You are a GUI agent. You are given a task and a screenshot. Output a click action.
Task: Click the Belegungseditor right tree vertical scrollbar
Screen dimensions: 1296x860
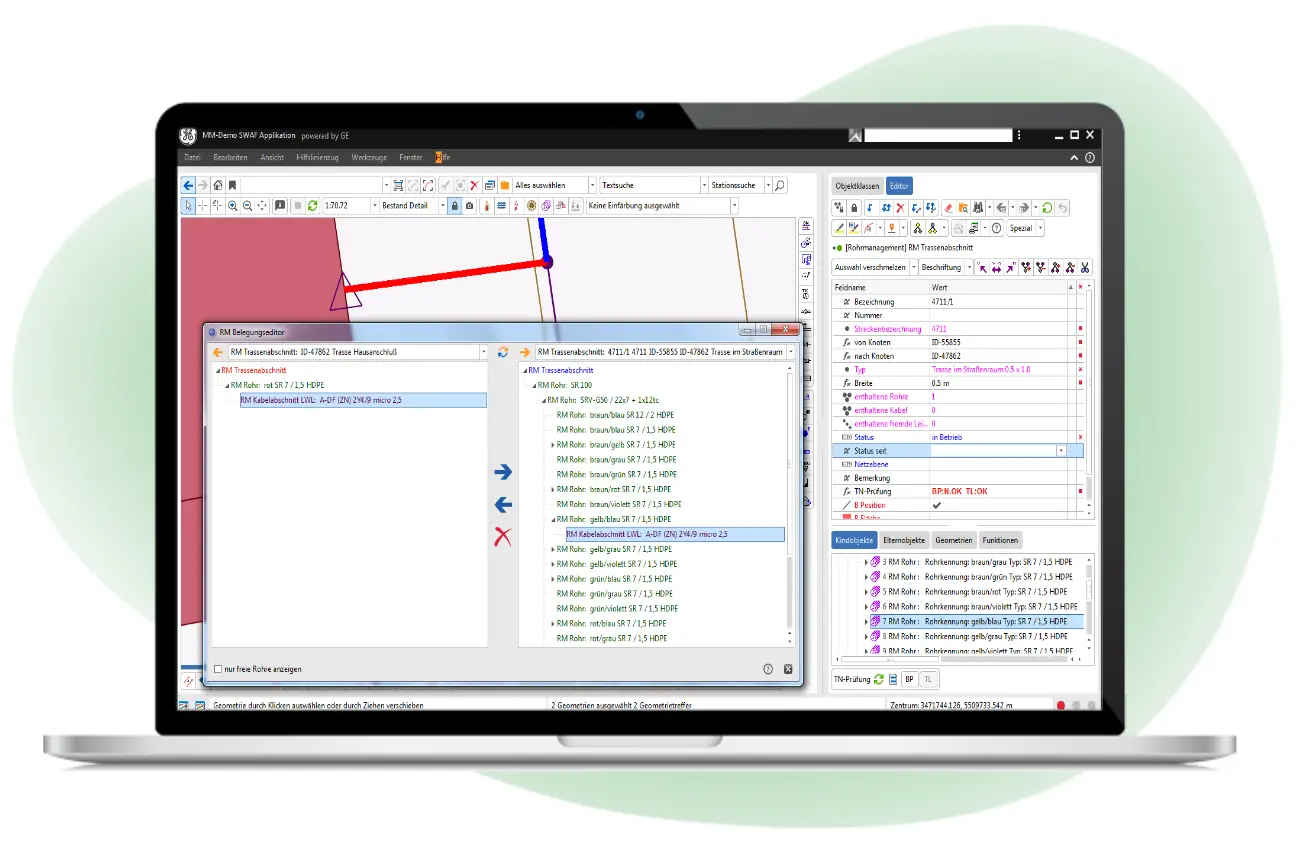point(789,507)
